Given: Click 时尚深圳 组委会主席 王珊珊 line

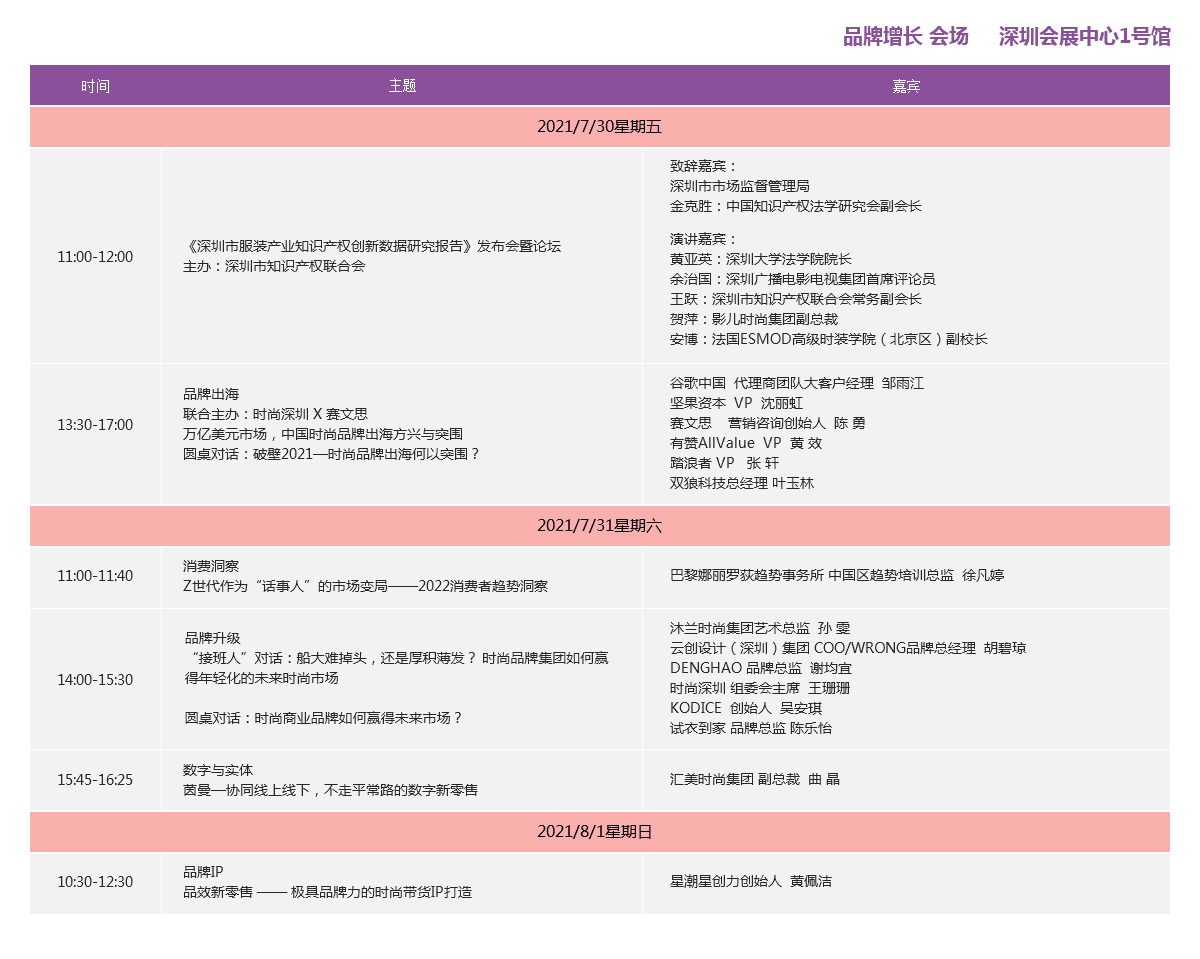Looking at the screenshot, I should tap(760, 688).
